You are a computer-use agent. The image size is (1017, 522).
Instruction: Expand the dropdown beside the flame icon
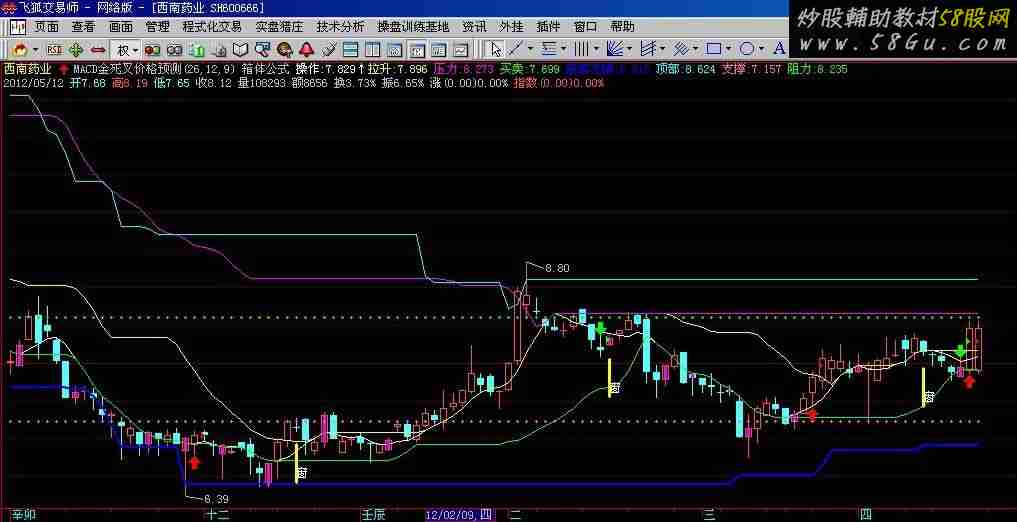tap(35, 50)
